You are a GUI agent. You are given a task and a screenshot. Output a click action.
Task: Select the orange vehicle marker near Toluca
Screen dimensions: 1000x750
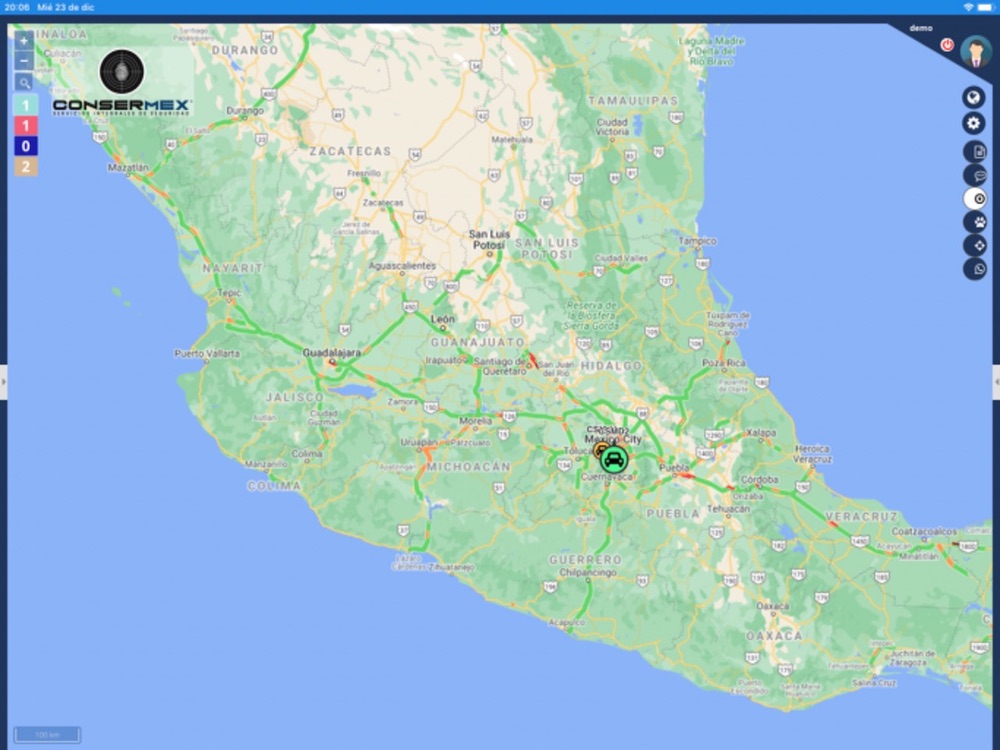(x=600, y=451)
